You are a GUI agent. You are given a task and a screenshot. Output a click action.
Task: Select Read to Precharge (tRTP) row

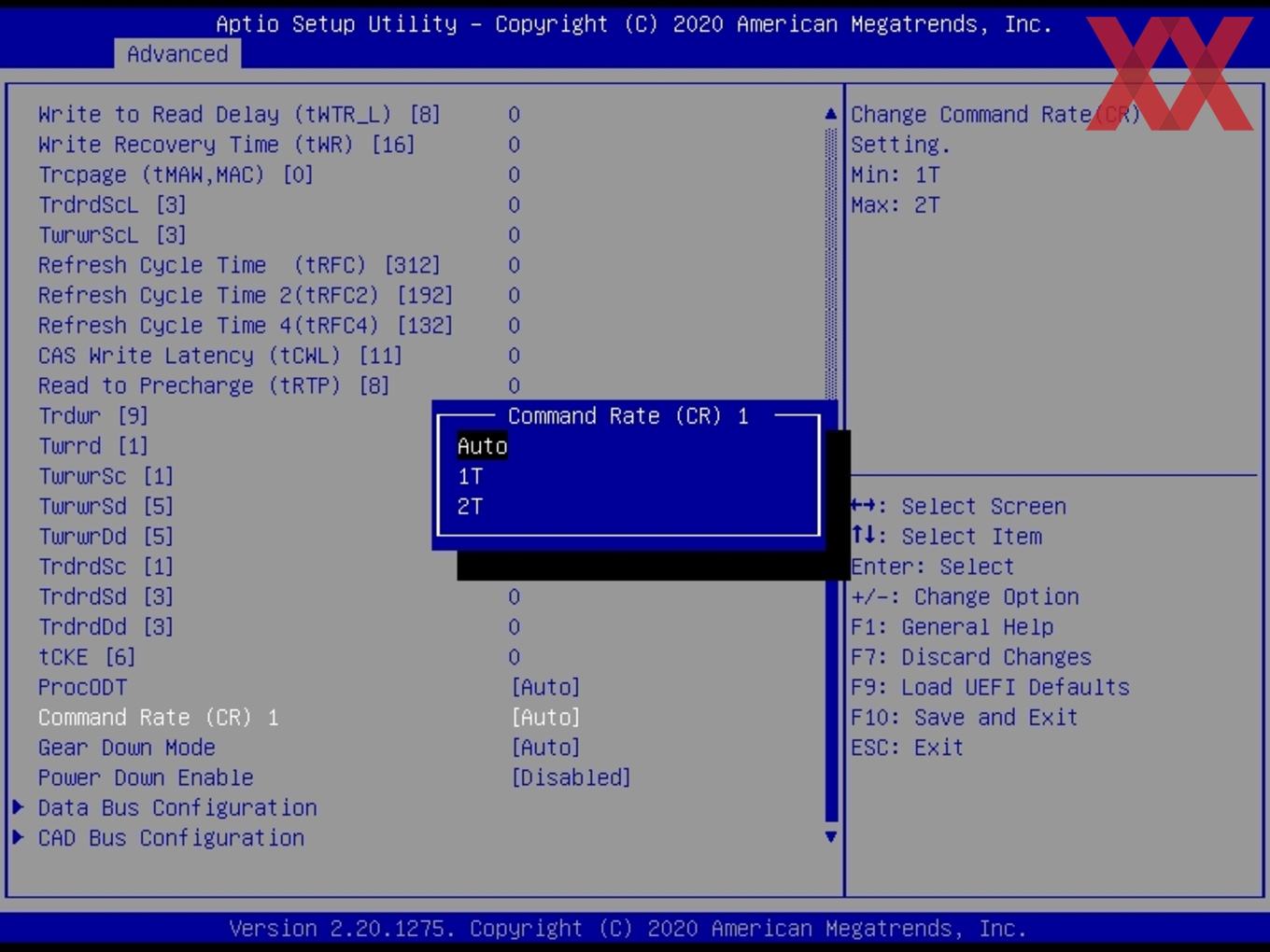[x=214, y=385]
